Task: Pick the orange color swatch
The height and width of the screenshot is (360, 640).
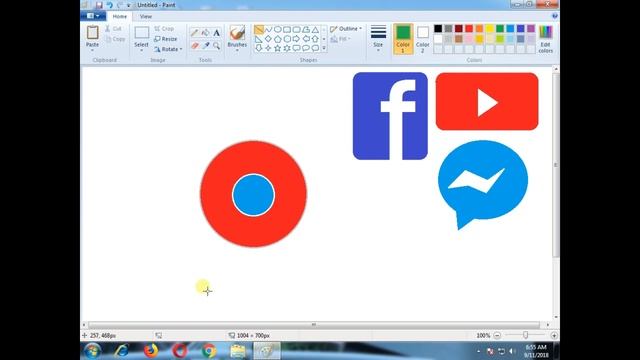Action: (x=479, y=29)
